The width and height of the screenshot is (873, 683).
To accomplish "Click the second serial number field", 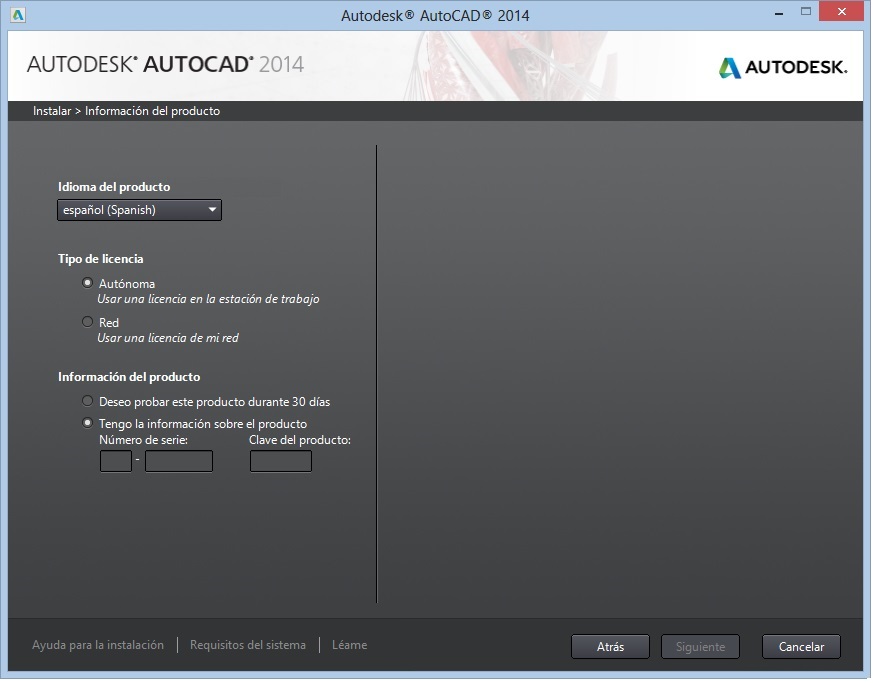I will click(179, 461).
